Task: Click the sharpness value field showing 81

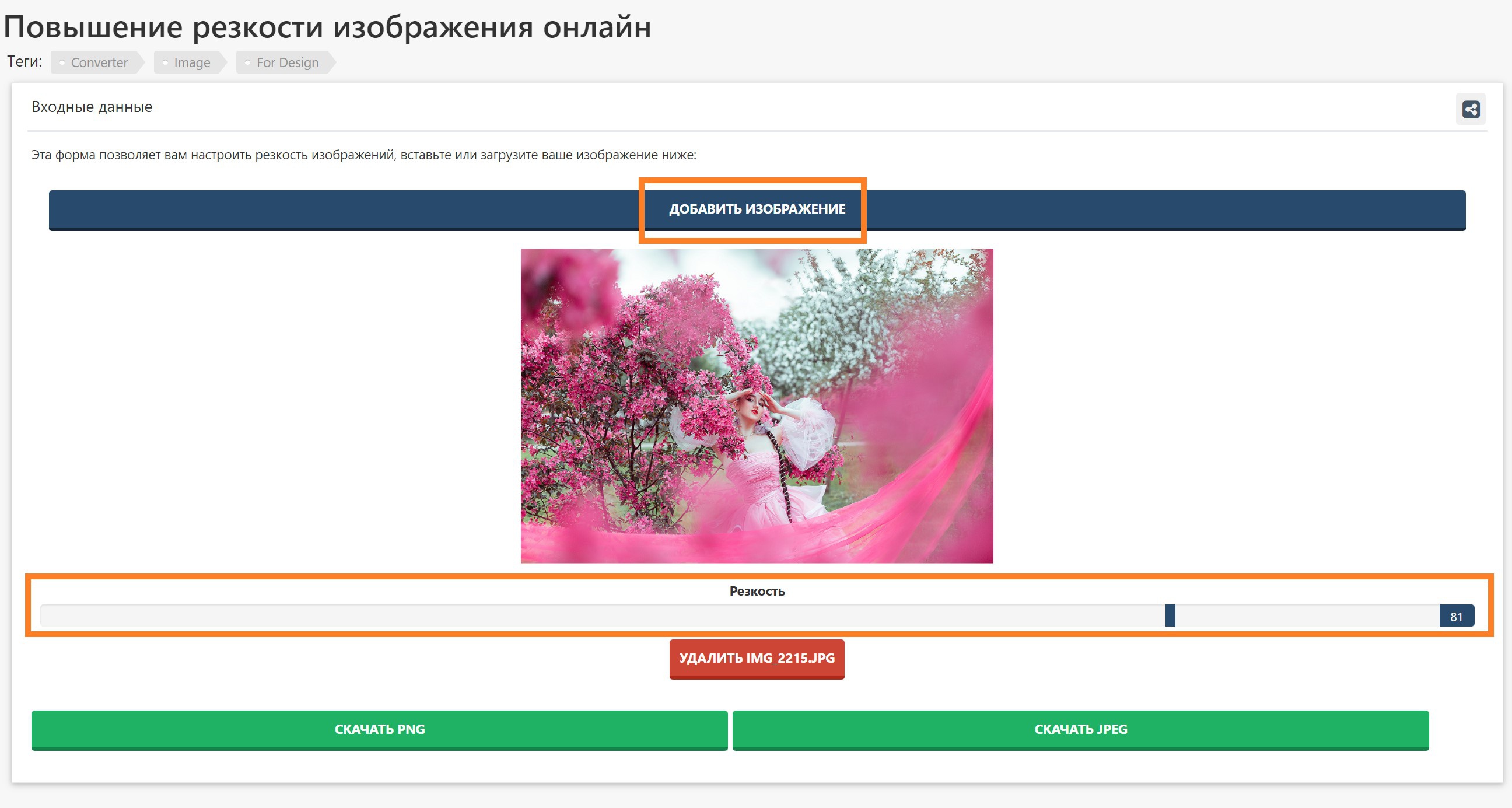Action: click(1457, 616)
